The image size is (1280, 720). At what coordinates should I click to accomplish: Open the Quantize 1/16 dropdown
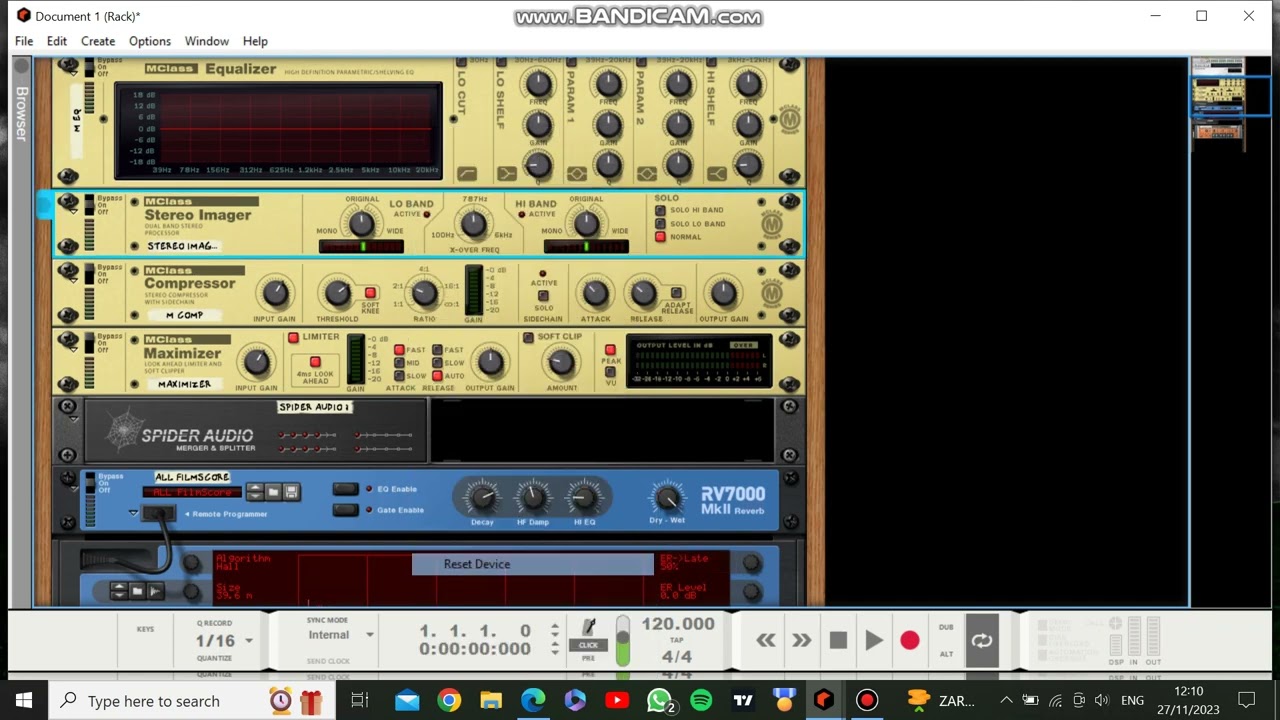tap(248, 641)
